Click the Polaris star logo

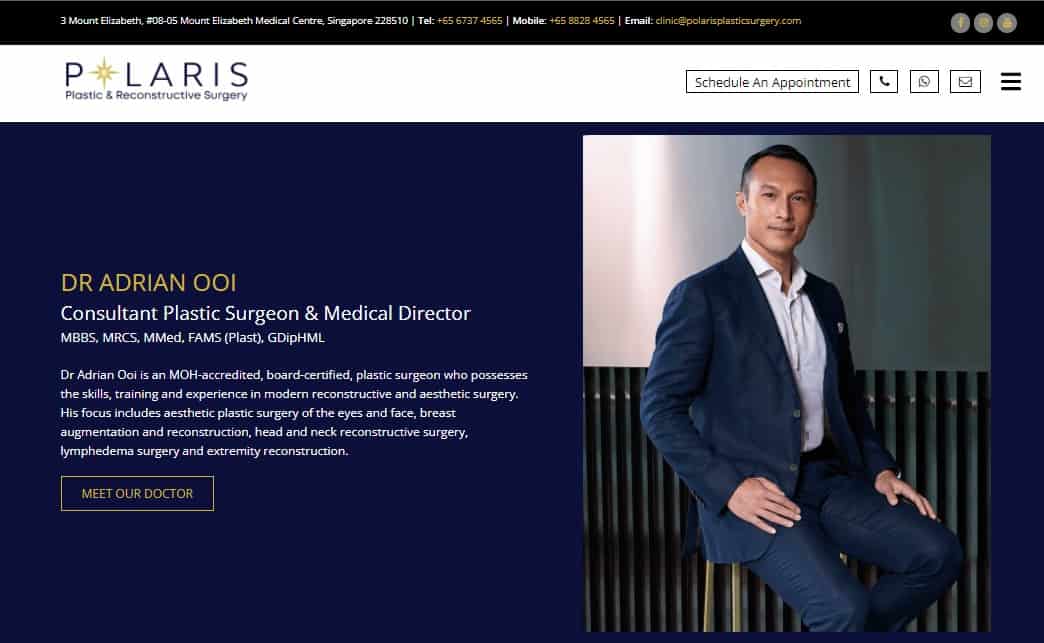[x=156, y=80]
